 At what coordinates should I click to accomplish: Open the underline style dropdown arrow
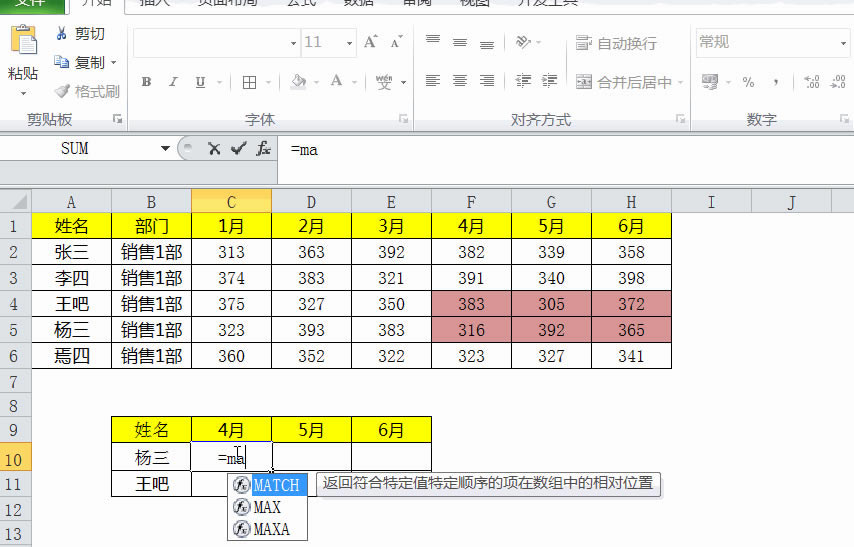pos(219,82)
